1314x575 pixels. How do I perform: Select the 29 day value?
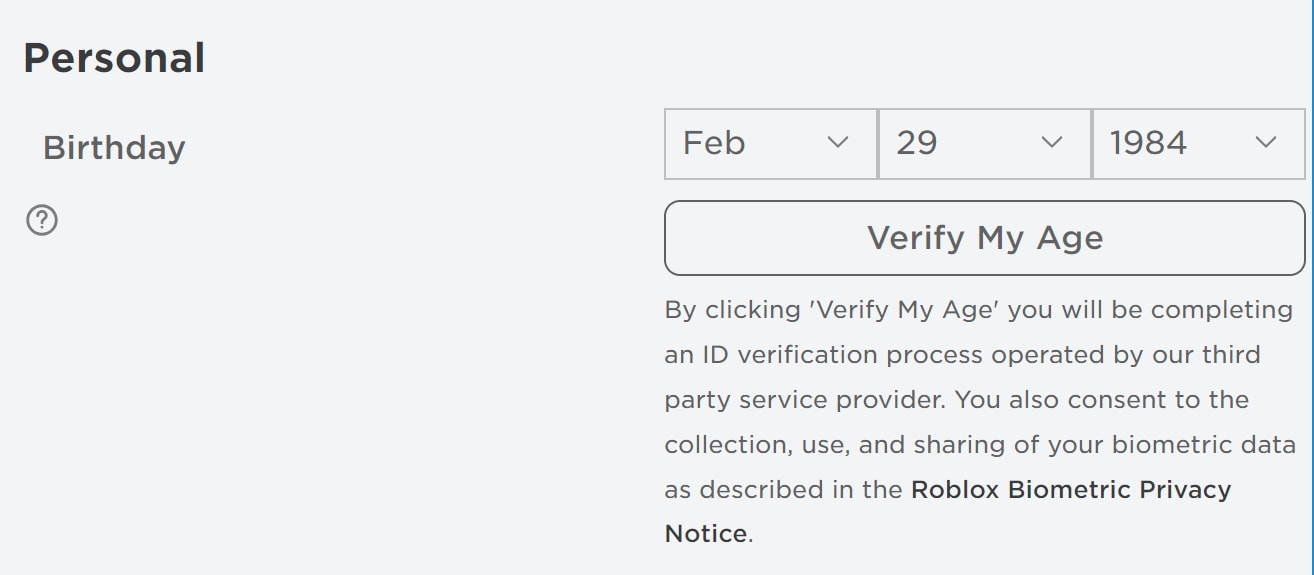[x=916, y=143]
